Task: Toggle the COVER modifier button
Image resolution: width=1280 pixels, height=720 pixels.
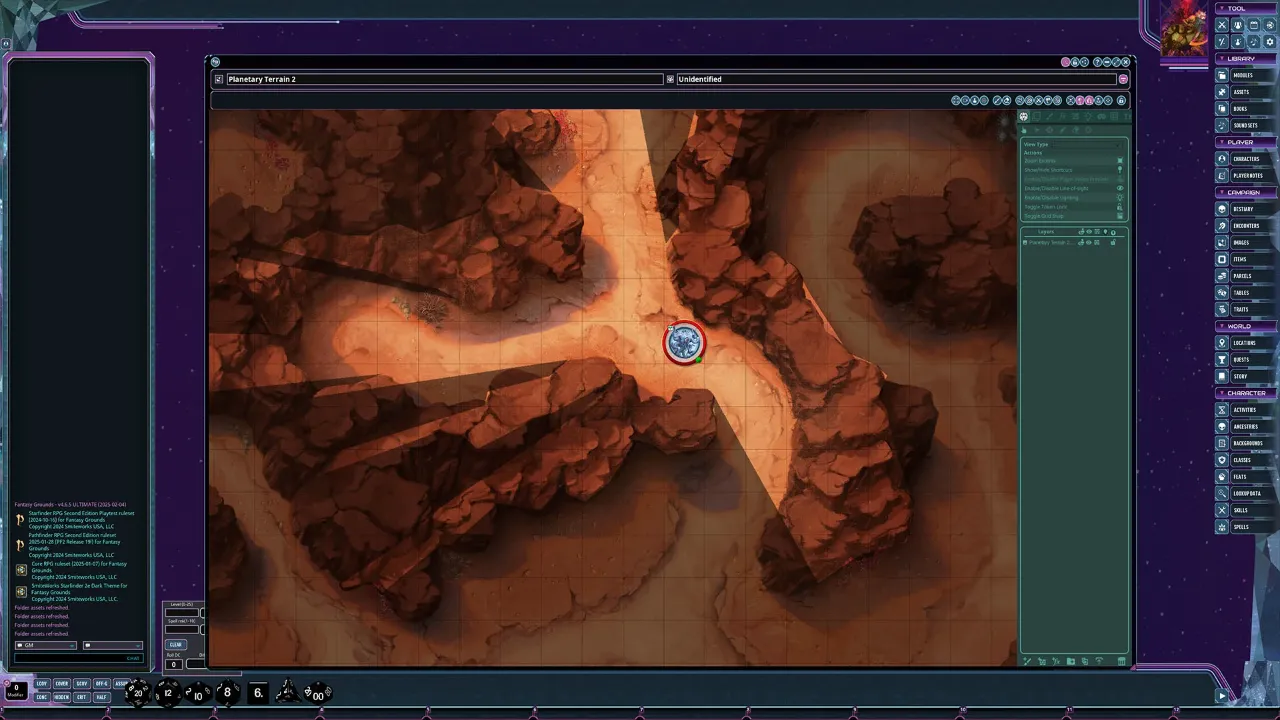Action: click(x=62, y=684)
